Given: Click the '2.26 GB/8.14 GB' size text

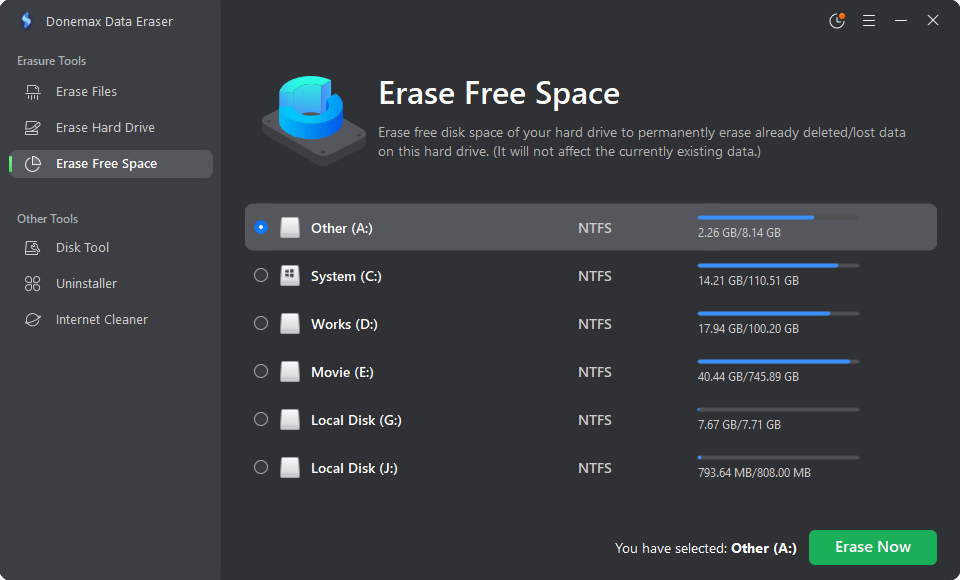Looking at the screenshot, I should coord(739,233).
